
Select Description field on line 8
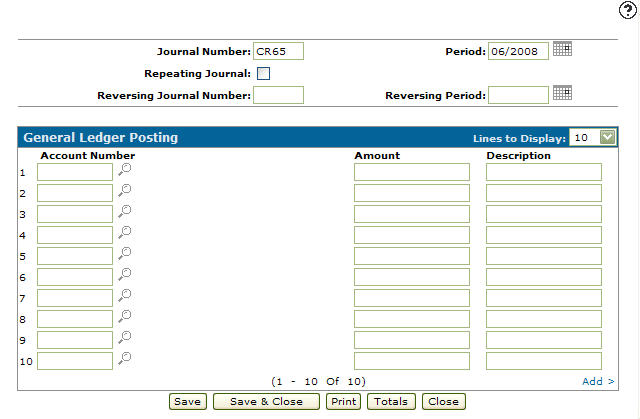pyautogui.click(x=544, y=319)
